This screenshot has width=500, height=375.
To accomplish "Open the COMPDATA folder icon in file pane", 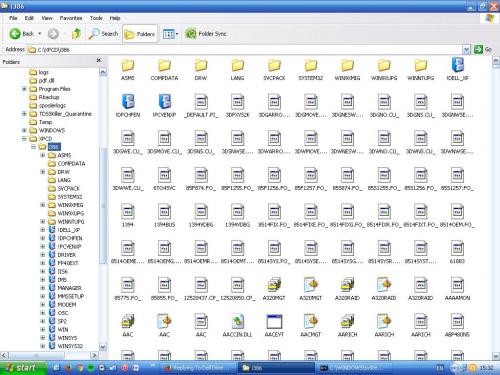I will [164, 66].
